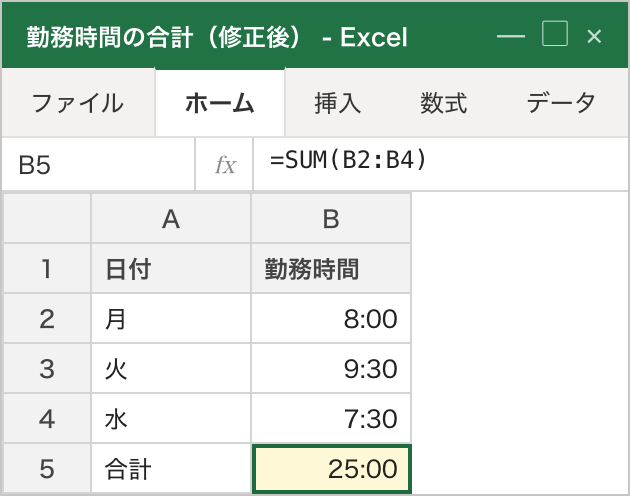This screenshot has height=496, width=630.
Task: Select column B header
Action: click(x=331, y=219)
